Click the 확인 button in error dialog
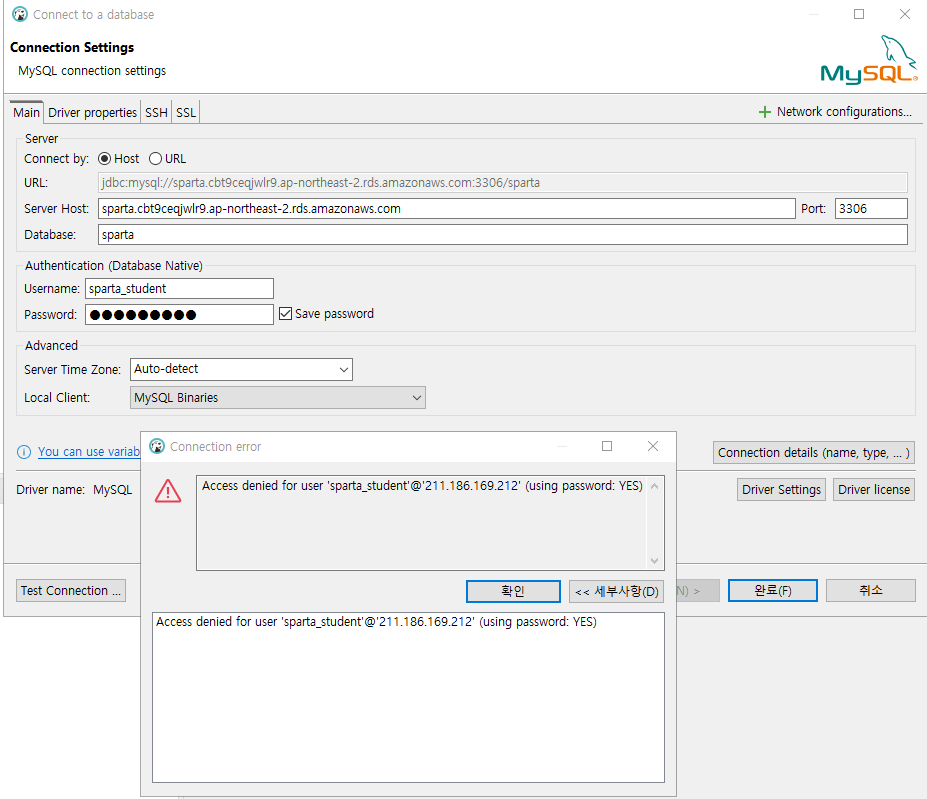 pyautogui.click(x=513, y=591)
